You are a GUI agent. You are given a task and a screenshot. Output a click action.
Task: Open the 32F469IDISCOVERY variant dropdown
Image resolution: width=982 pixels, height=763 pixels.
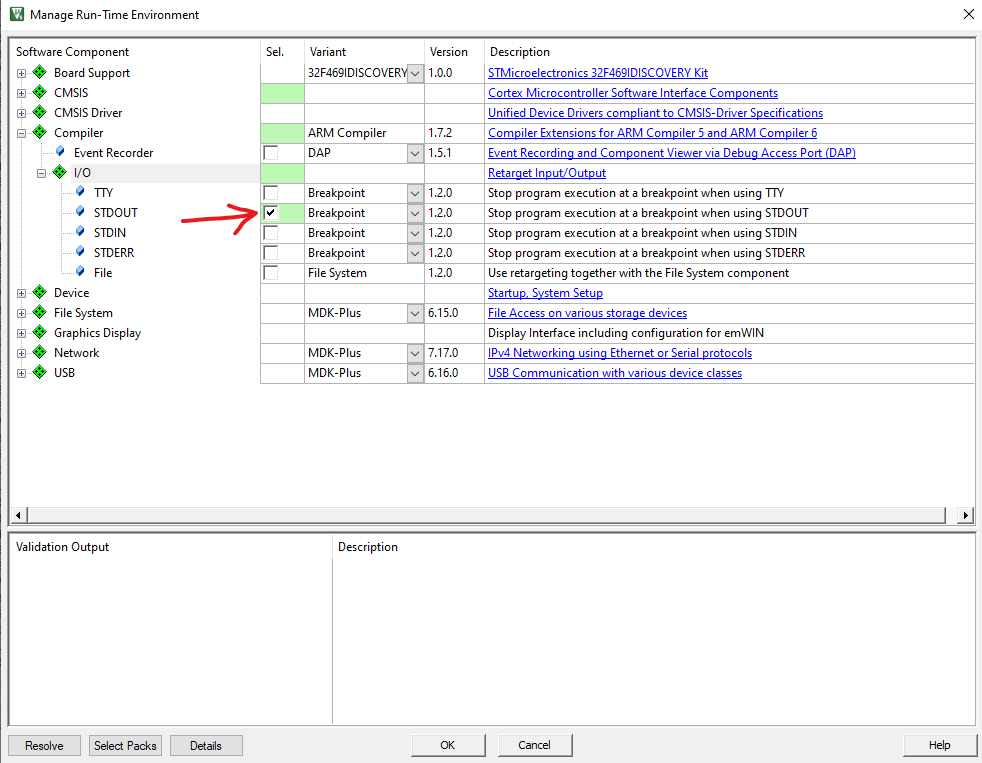pyautogui.click(x=415, y=73)
